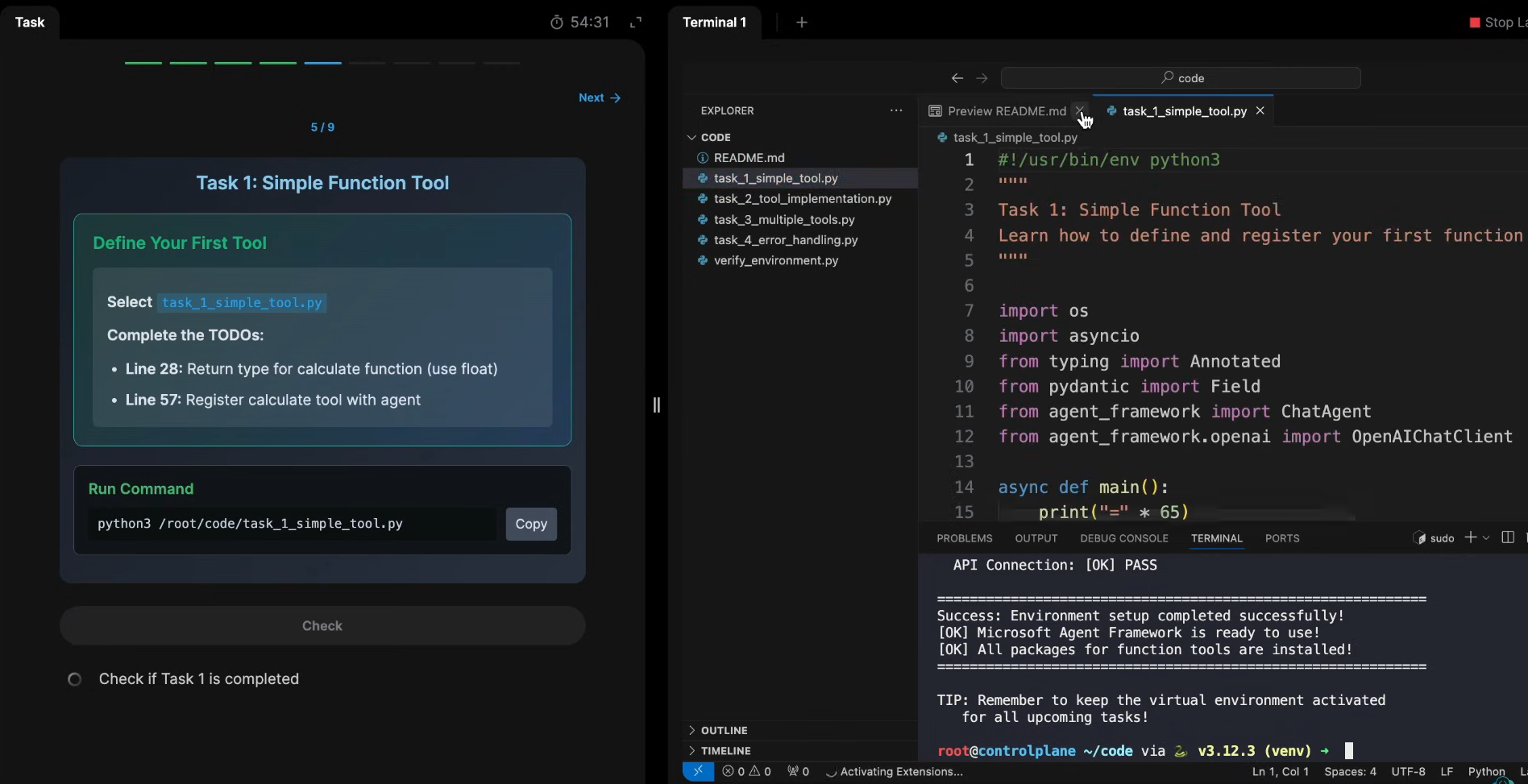Click the Next arrow link
Image resolution: width=1528 pixels, height=784 pixels.
click(x=600, y=97)
